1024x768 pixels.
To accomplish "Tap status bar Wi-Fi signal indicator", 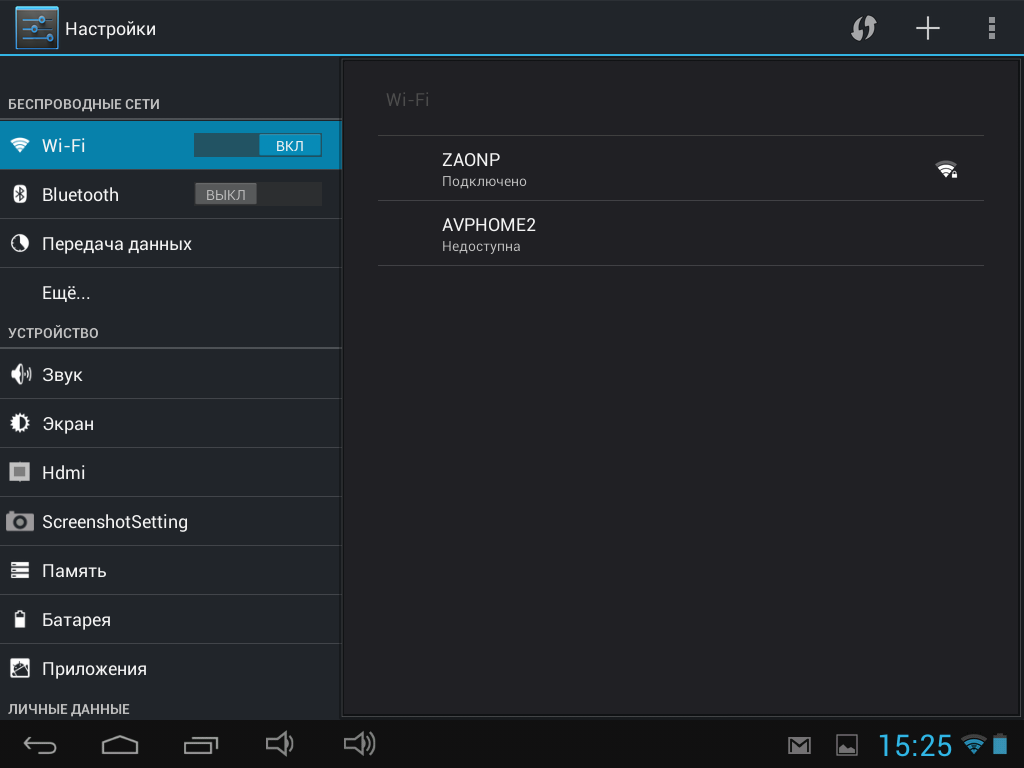I will [974, 744].
